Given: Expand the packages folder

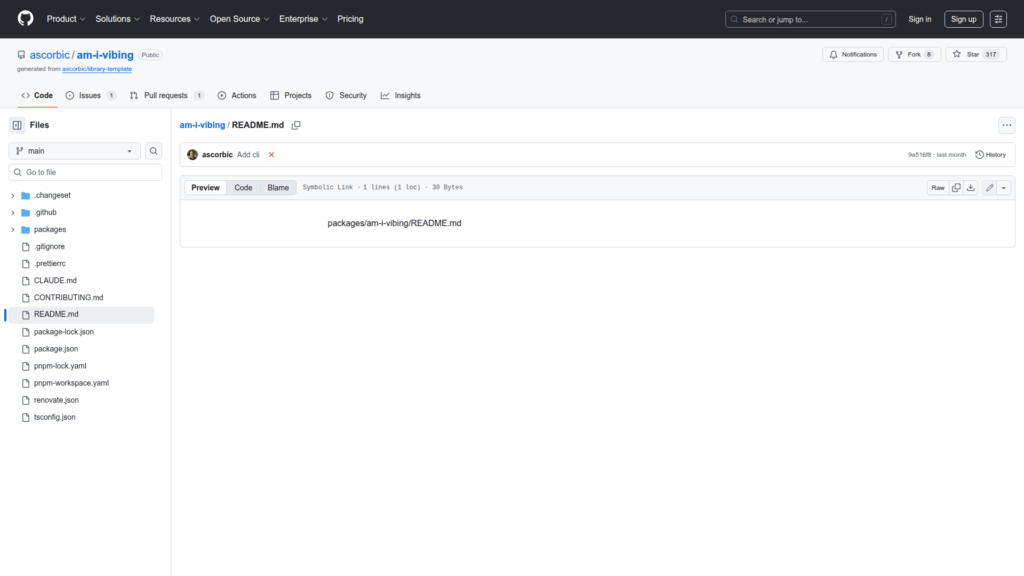Looking at the screenshot, I should (x=13, y=229).
